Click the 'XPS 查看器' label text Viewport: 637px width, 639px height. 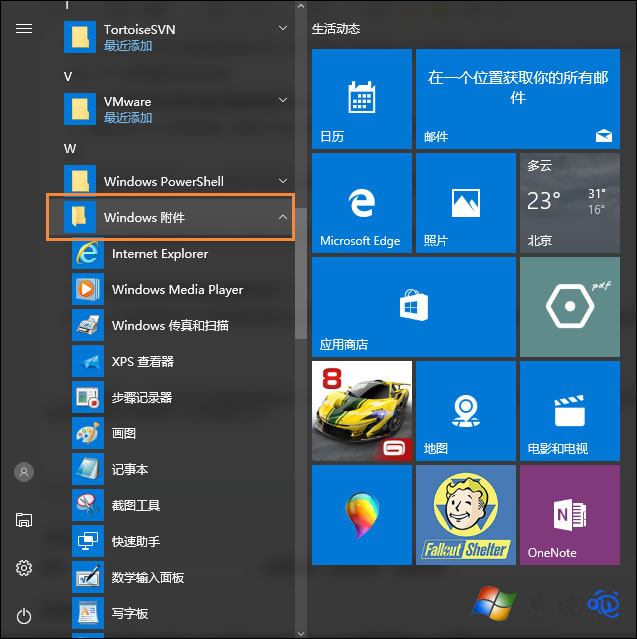(x=143, y=361)
